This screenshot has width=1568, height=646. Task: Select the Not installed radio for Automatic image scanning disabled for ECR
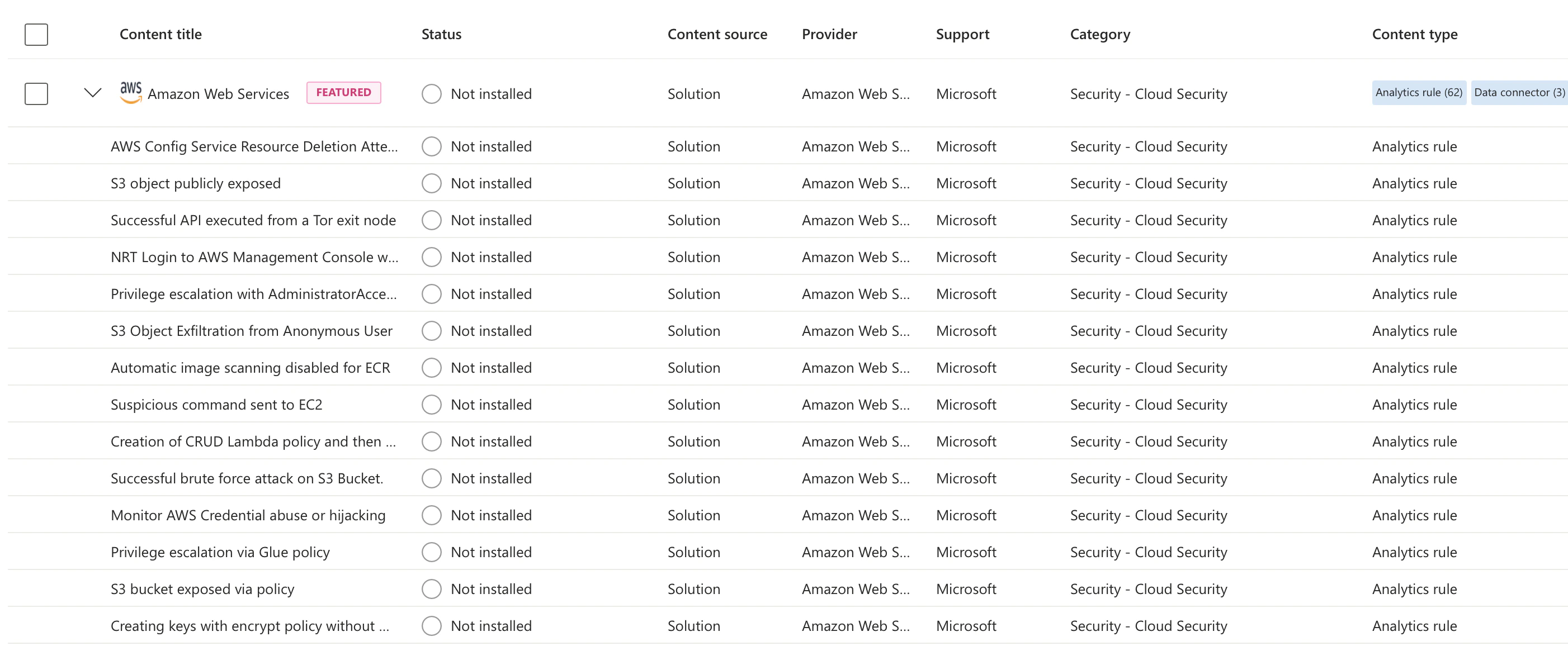coord(431,367)
